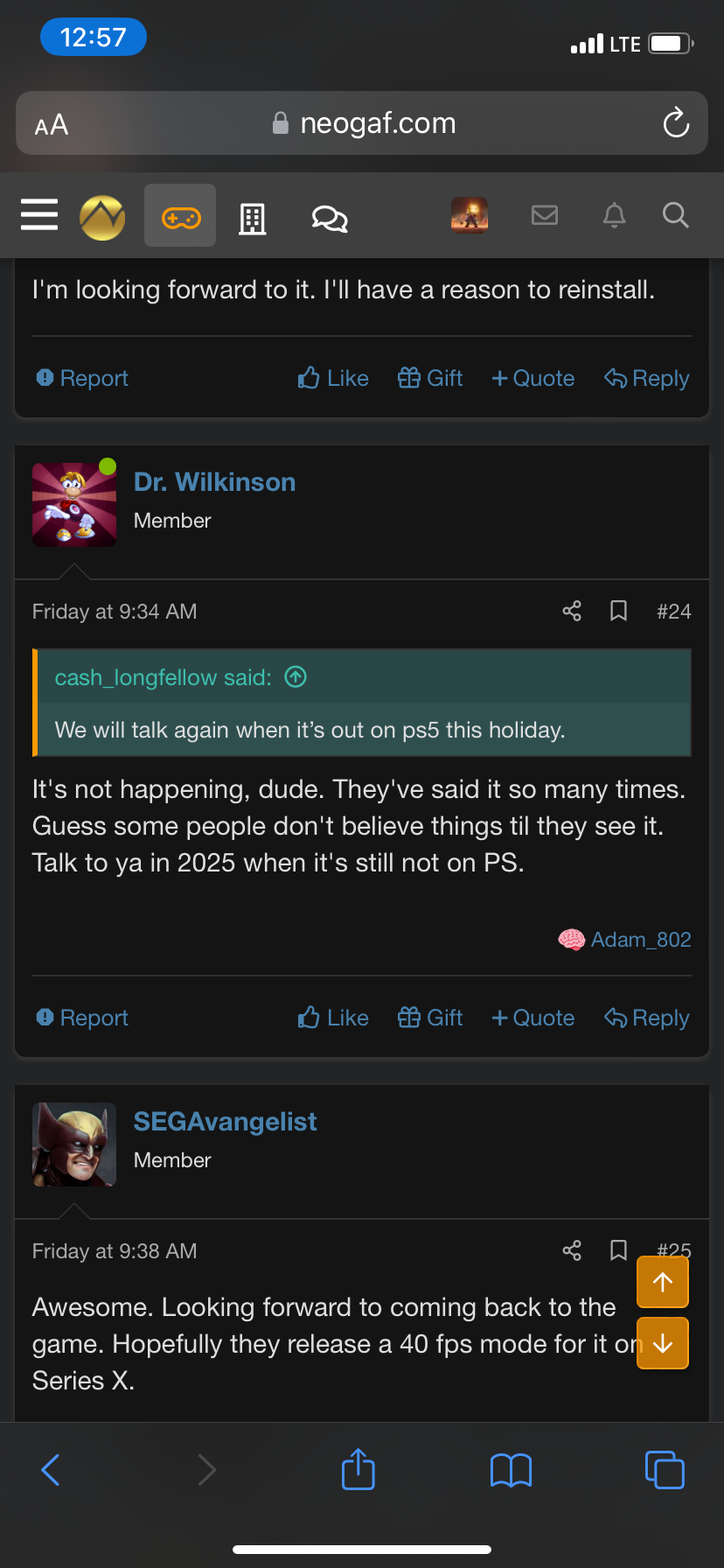Open the building forum section icon
This screenshot has height=1568, width=724.
pos(253,218)
